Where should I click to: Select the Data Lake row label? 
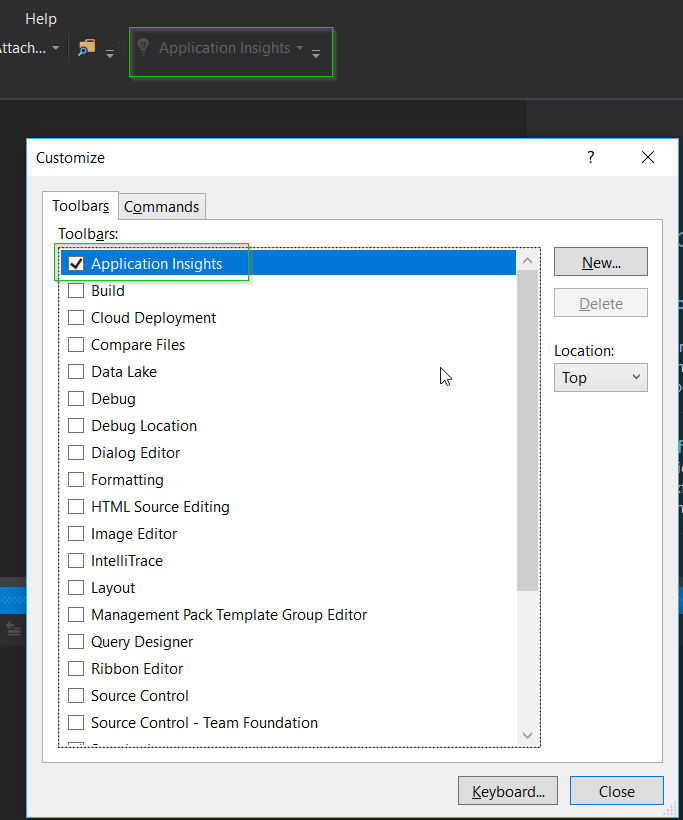tap(124, 372)
